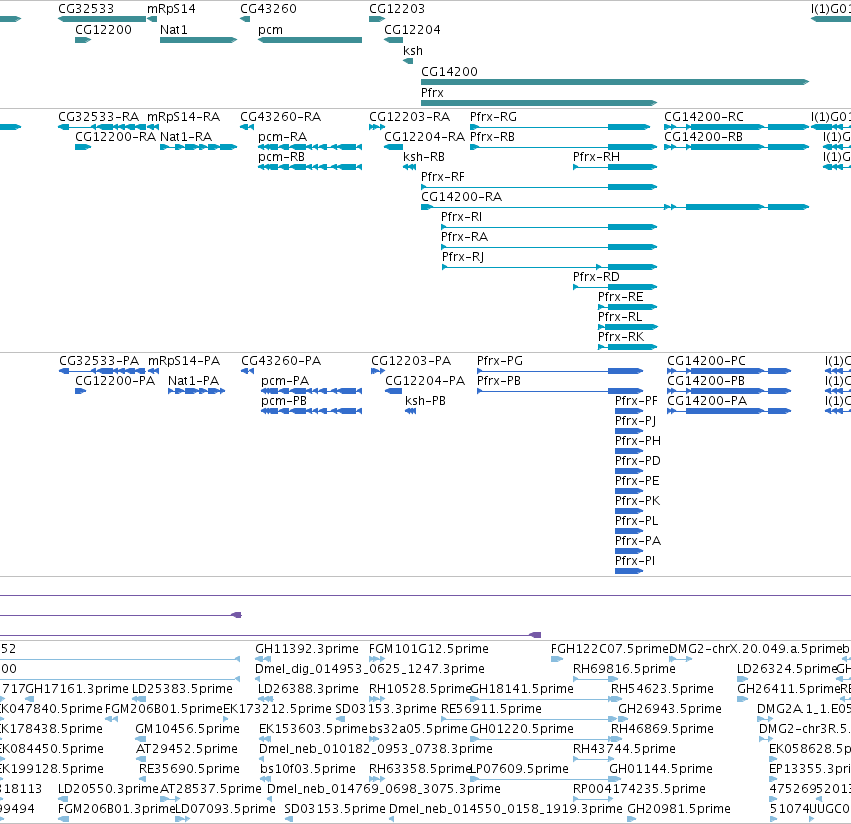Select the Pfrx-PI protein label

(x=634, y=561)
